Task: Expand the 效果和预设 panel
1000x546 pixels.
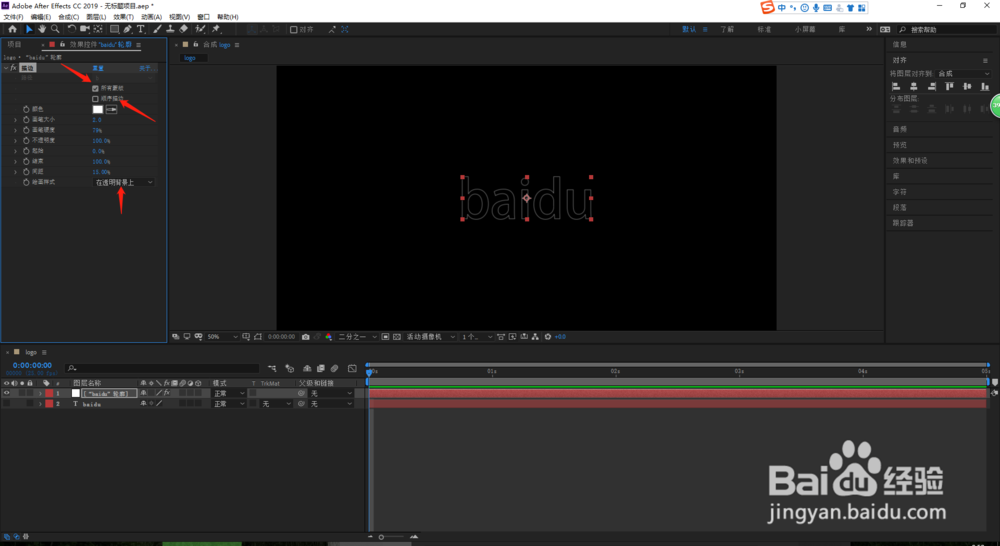Action: (x=910, y=161)
